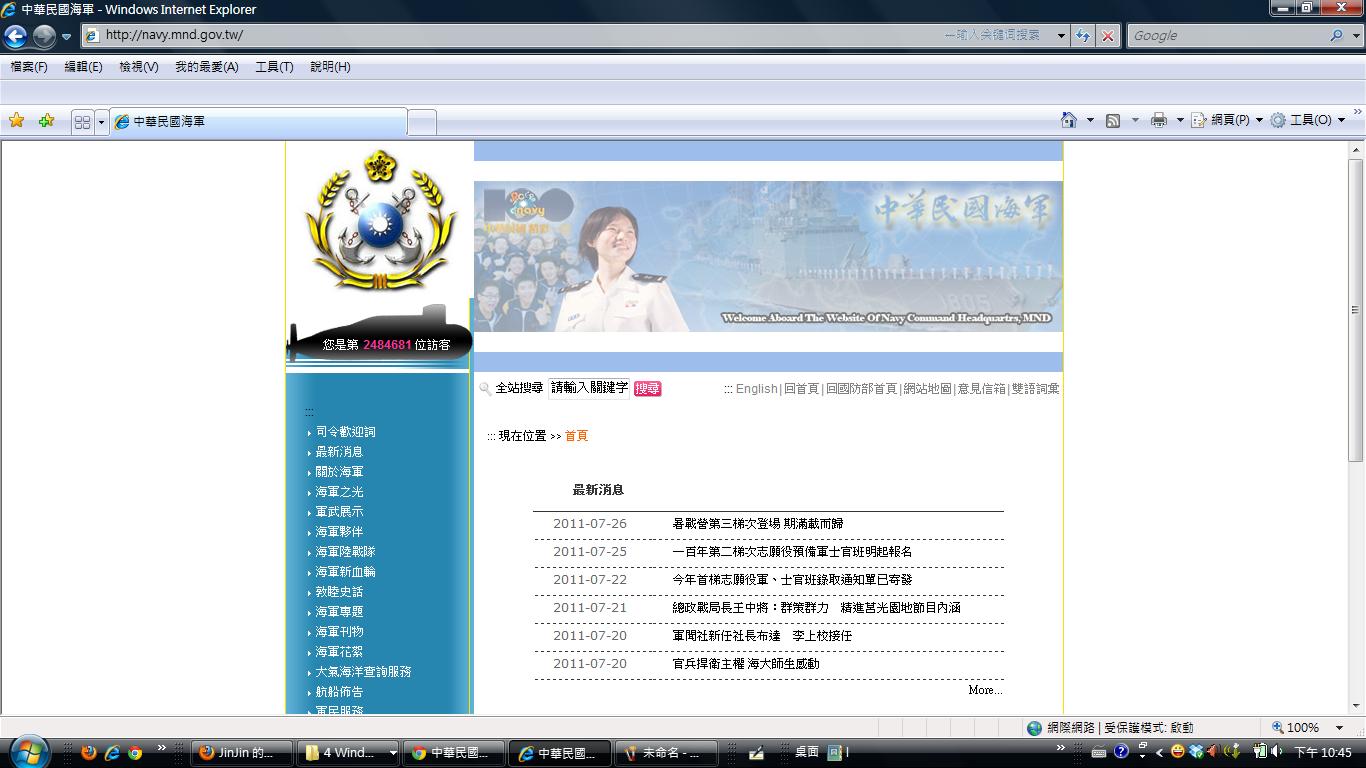Open the 我的最愛(A) menu

click(x=206, y=67)
